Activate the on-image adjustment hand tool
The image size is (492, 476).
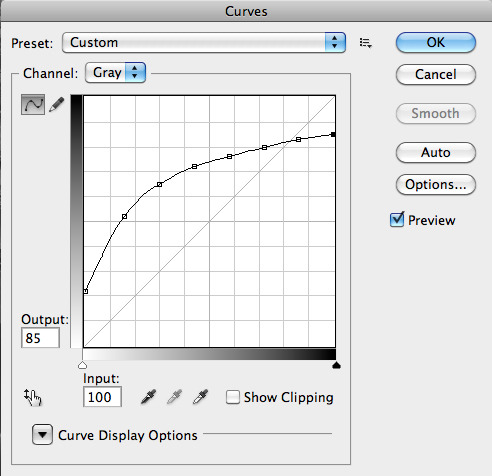(x=33, y=397)
